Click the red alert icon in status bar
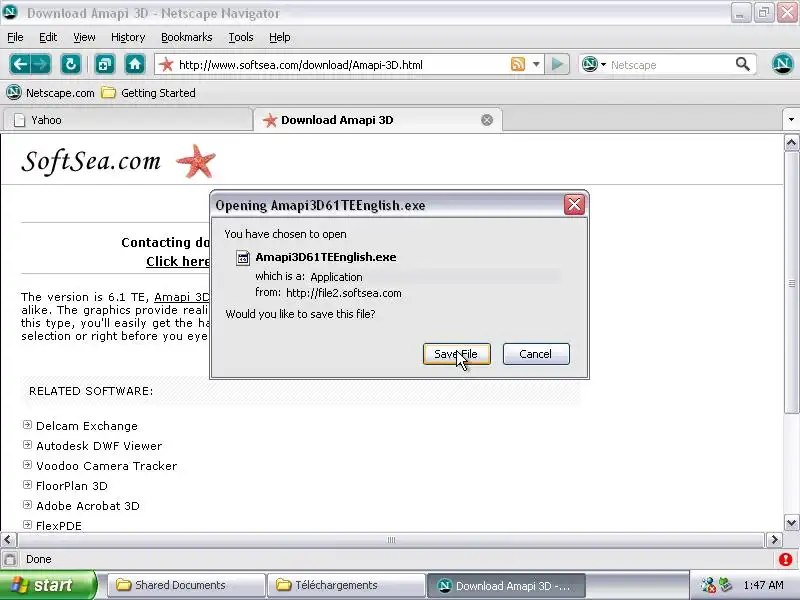The width and height of the screenshot is (800, 600). (786, 559)
